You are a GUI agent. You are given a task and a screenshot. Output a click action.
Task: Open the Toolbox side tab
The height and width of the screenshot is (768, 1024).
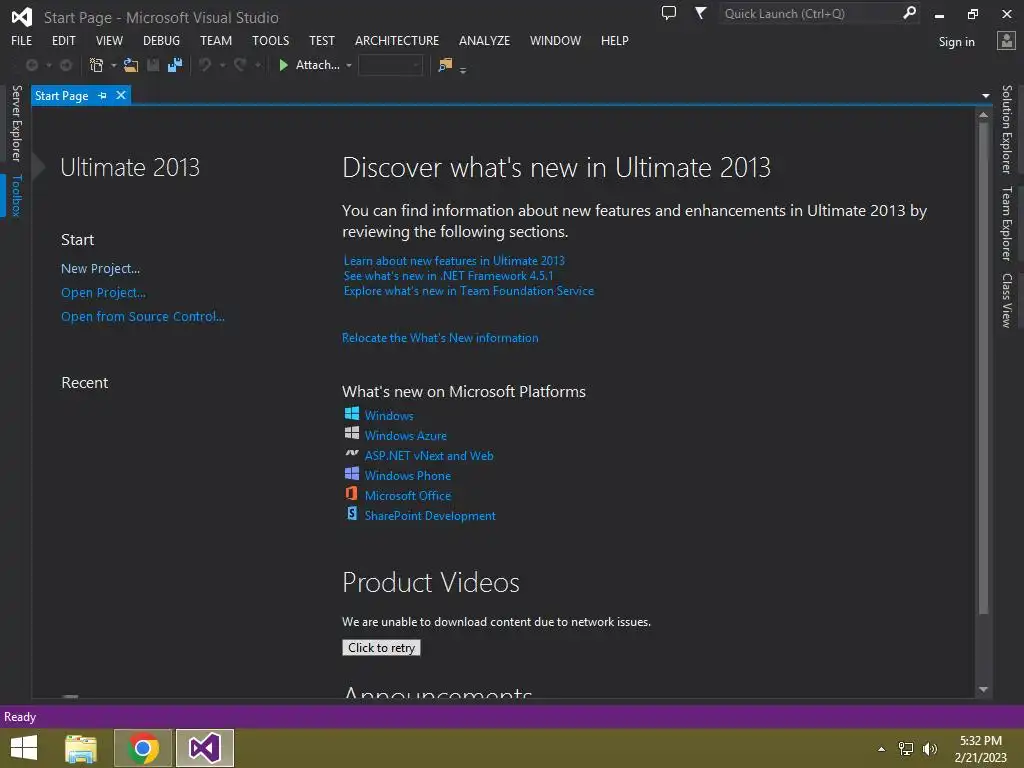coord(16,195)
